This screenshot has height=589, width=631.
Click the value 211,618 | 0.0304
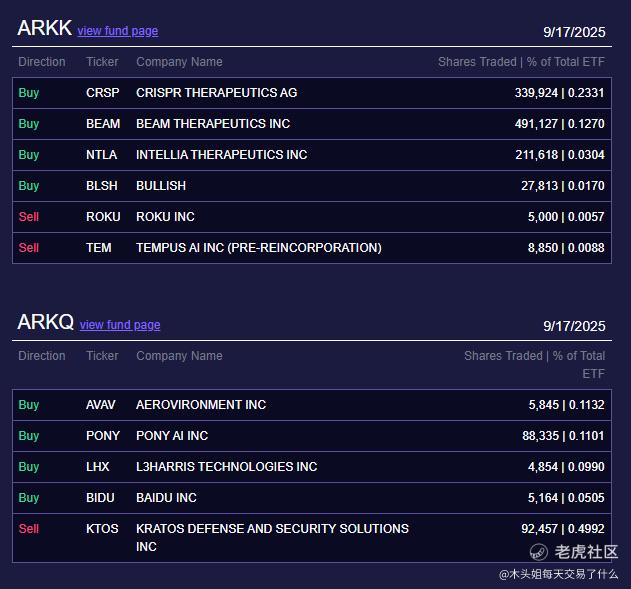pyautogui.click(x=560, y=155)
